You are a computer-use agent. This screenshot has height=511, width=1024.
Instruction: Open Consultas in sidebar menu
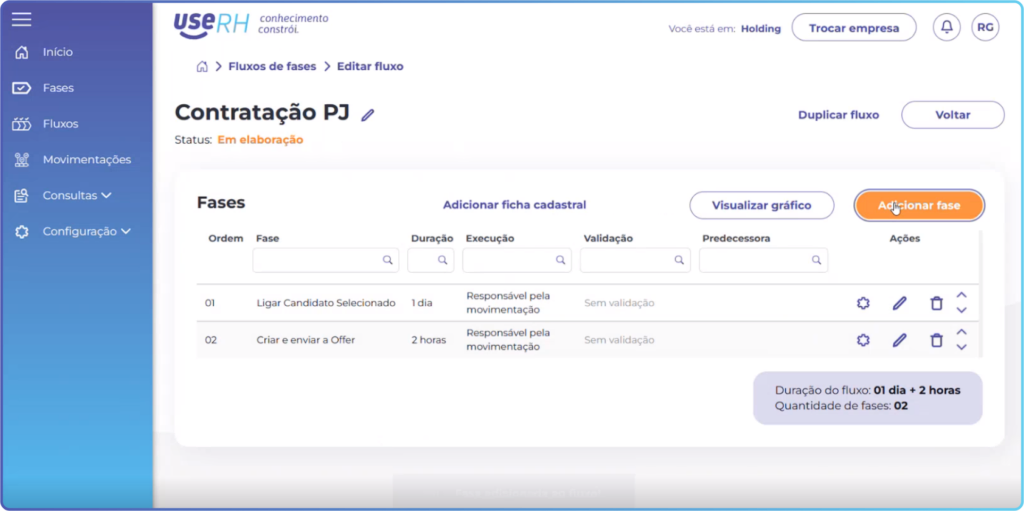70,195
